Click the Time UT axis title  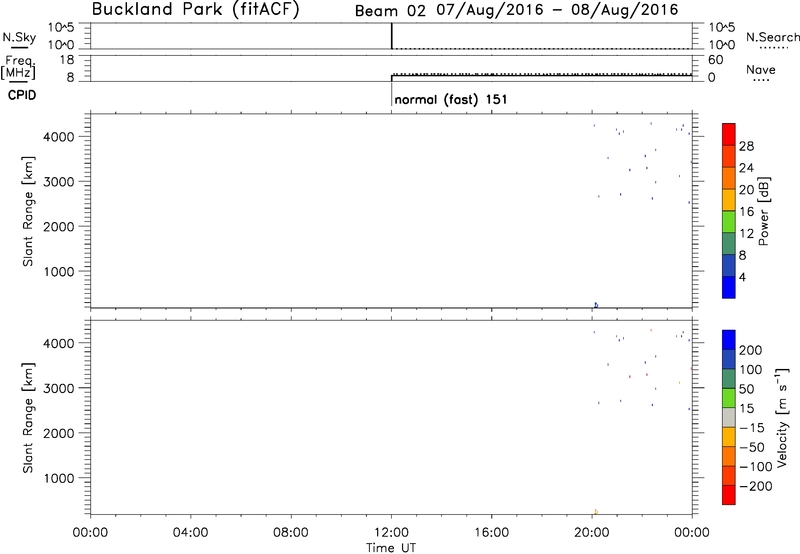coord(391,548)
